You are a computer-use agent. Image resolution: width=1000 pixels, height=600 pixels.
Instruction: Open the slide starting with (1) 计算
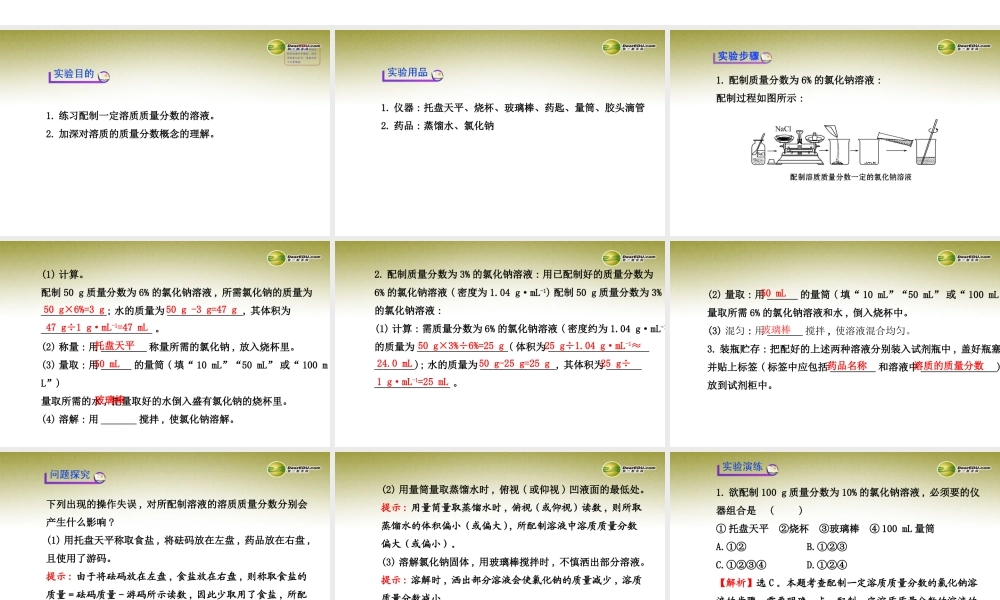165,344
